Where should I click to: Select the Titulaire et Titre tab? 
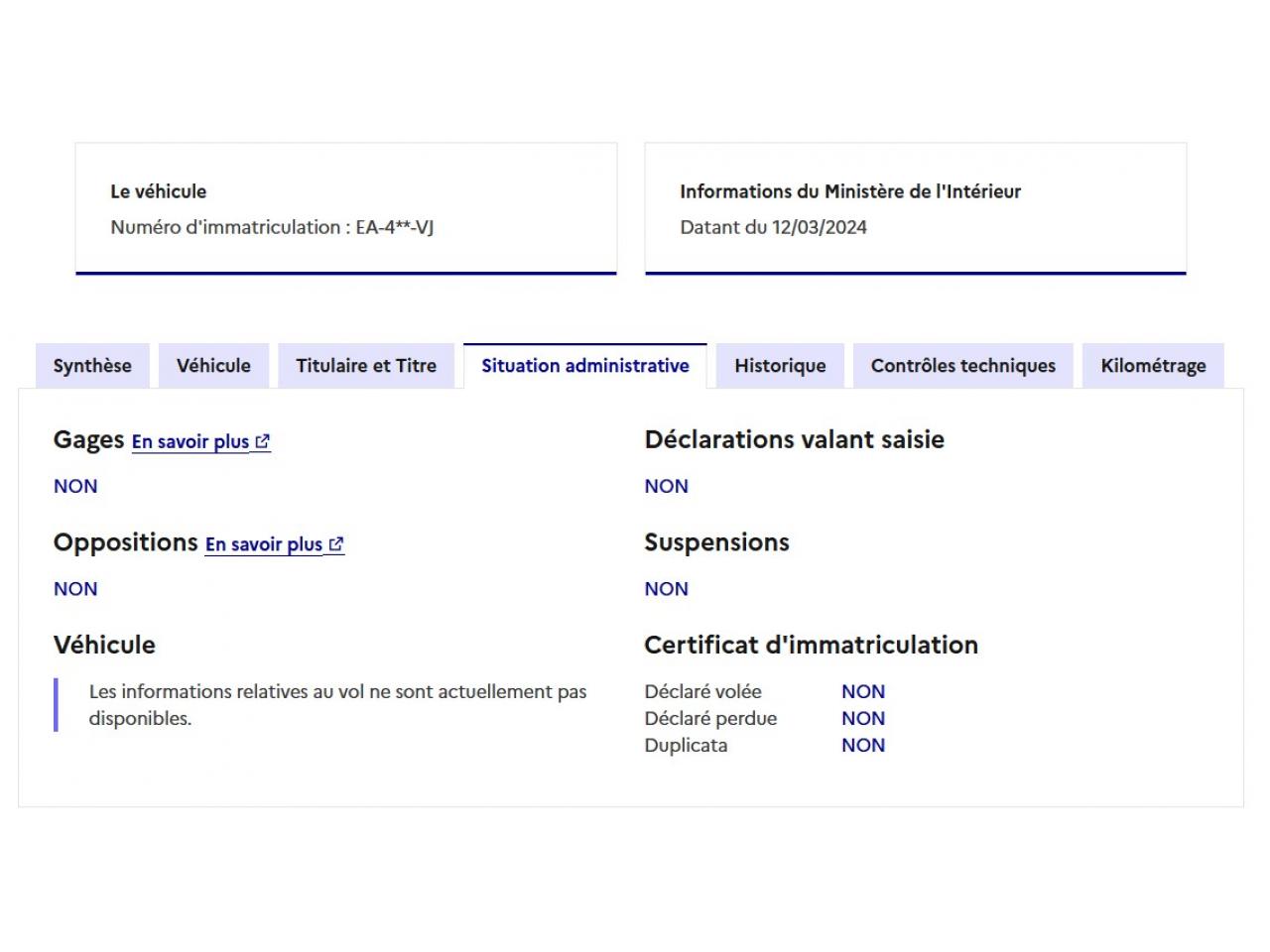pyautogui.click(x=366, y=366)
